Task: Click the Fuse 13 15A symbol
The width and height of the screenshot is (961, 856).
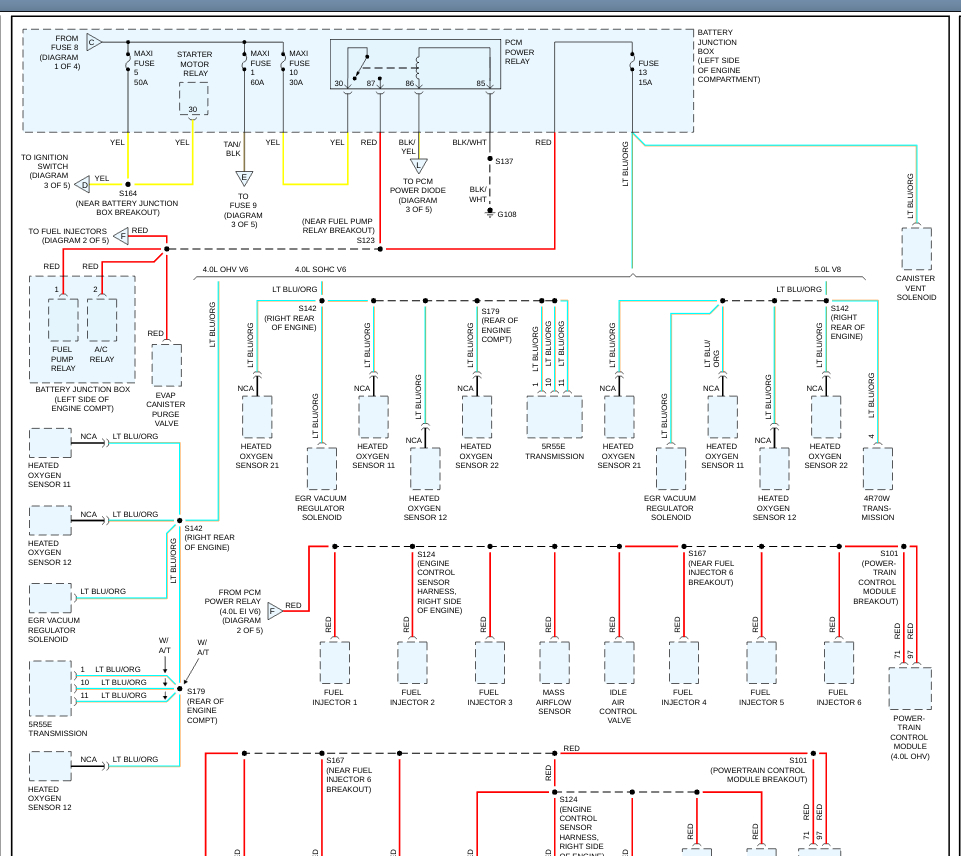Action: pos(632,68)
